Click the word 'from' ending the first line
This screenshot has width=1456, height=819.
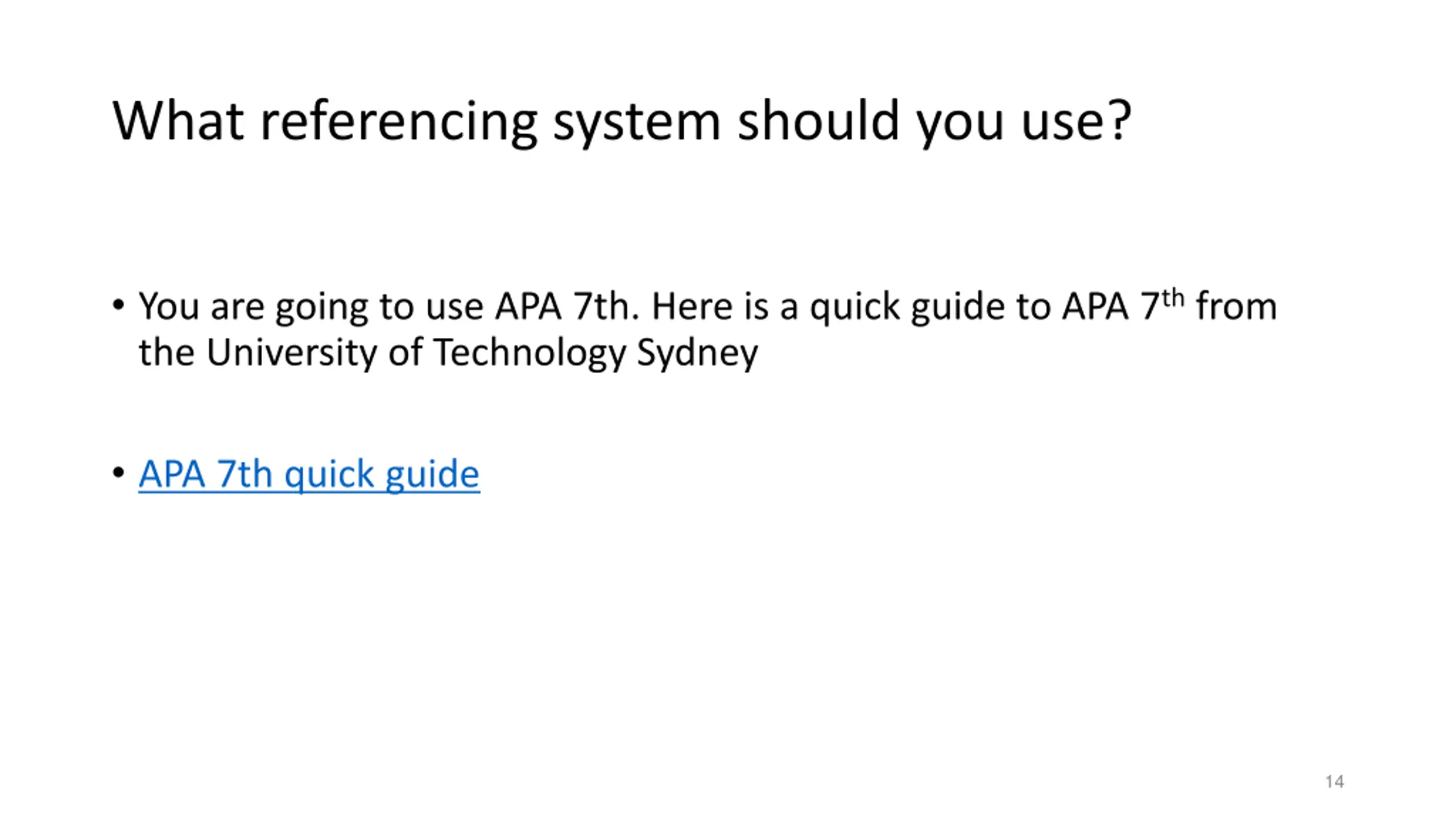1236,307
